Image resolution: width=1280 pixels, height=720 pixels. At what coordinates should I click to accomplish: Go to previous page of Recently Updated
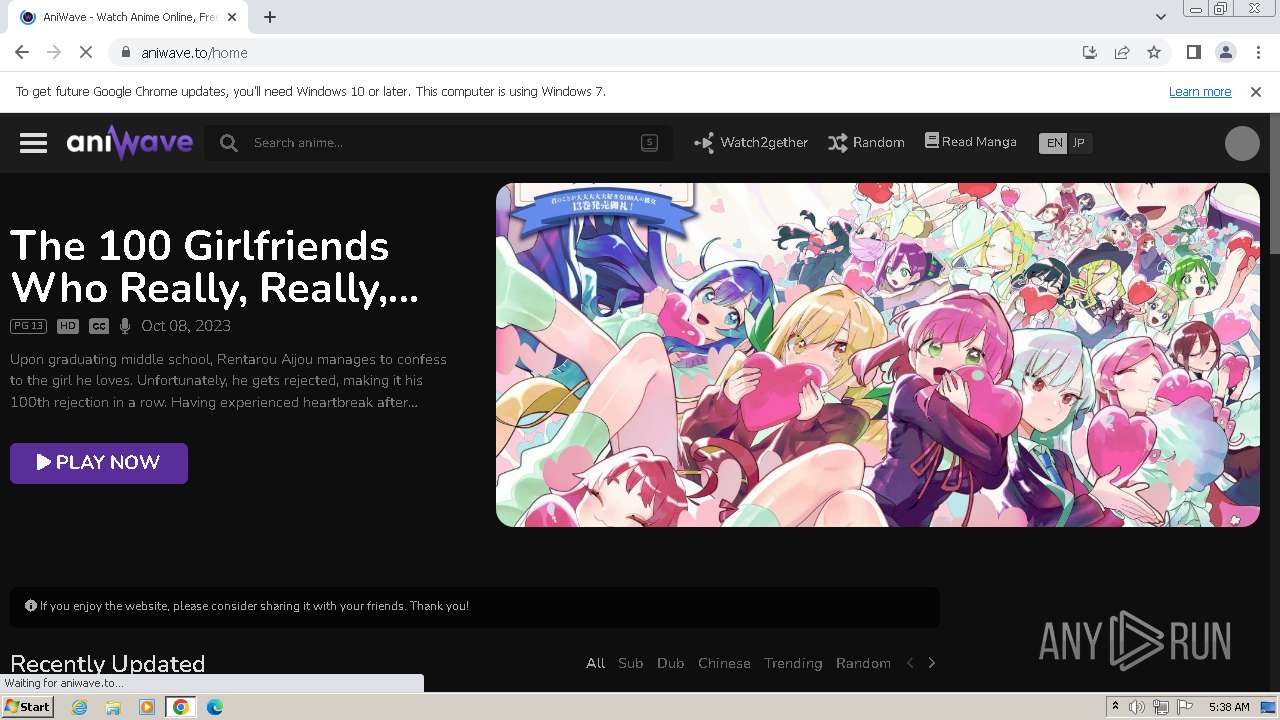910,663
